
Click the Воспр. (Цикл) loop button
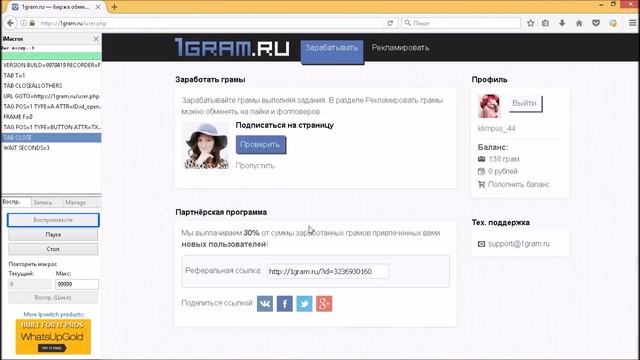click(x=53, y=298)
